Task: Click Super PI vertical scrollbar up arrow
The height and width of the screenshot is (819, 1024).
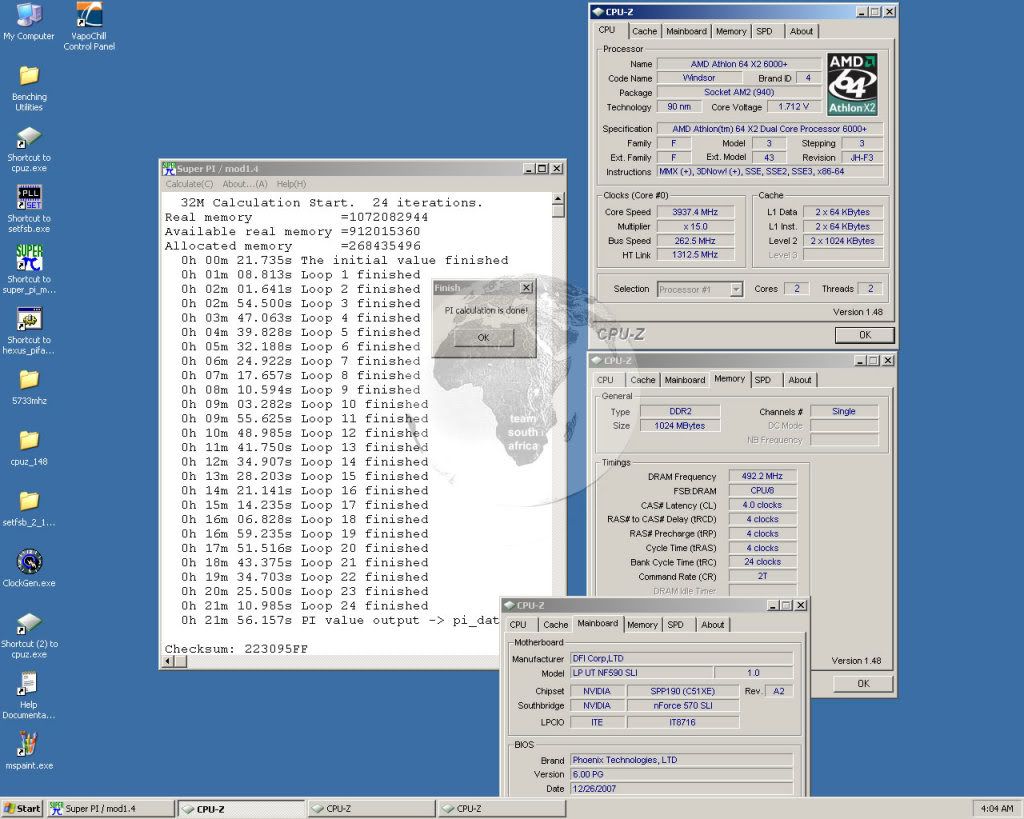Action: [x=558, y=199]
